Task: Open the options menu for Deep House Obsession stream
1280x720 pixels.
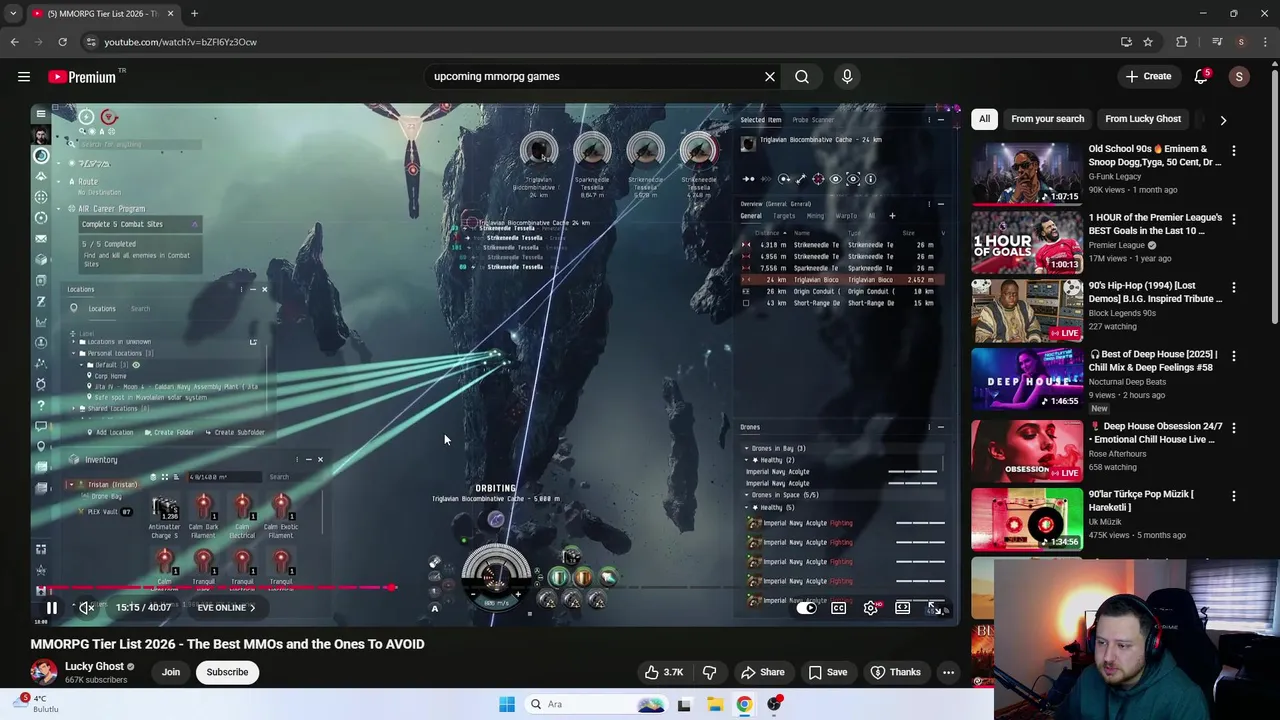Action: click(x=1233, y=428)
